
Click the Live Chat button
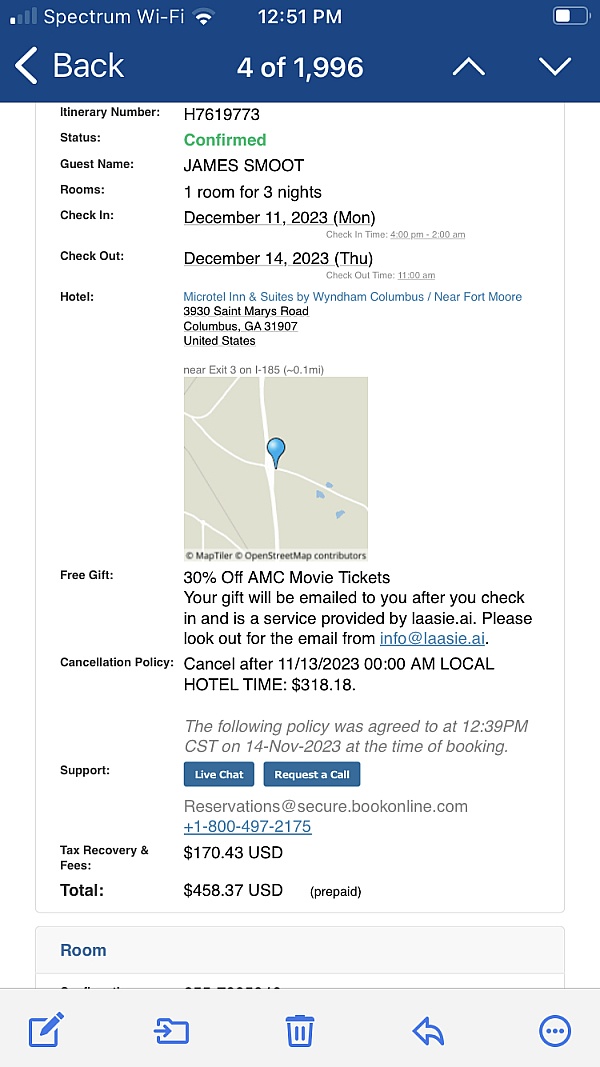click(x=219, y=774)
